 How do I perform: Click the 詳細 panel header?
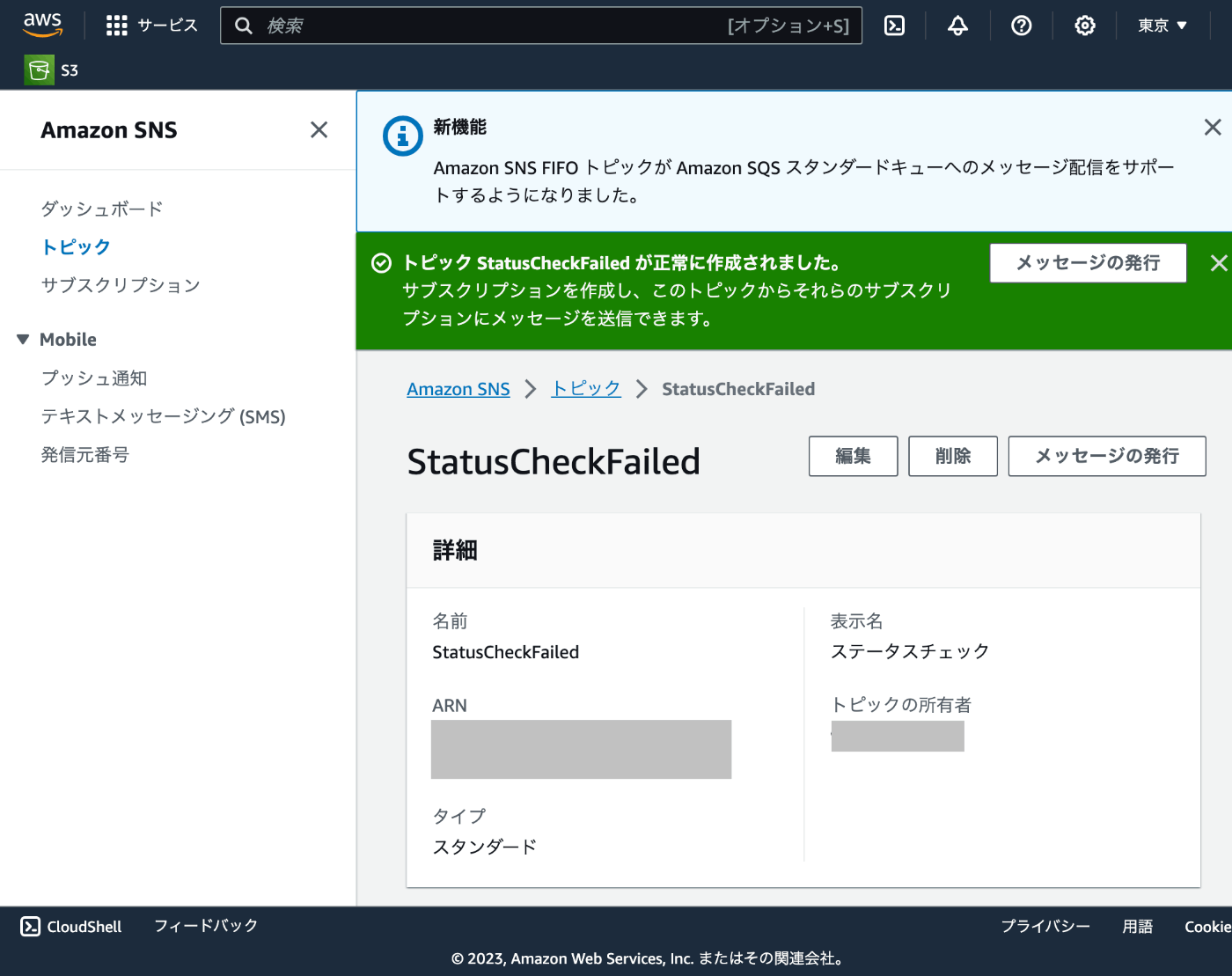click(x=803, y=551)
